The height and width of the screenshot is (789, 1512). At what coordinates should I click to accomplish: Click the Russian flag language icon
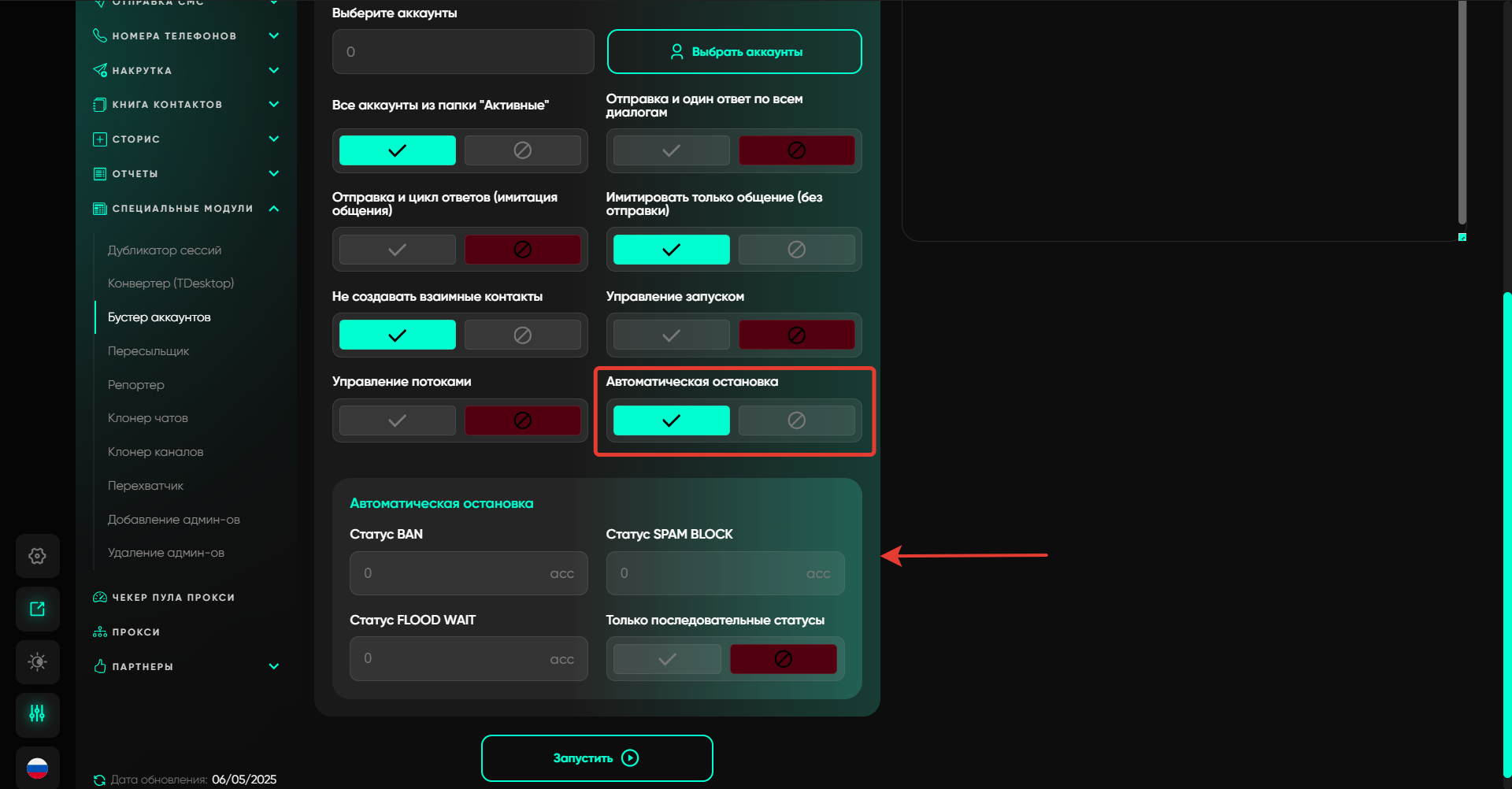point(37,768)
